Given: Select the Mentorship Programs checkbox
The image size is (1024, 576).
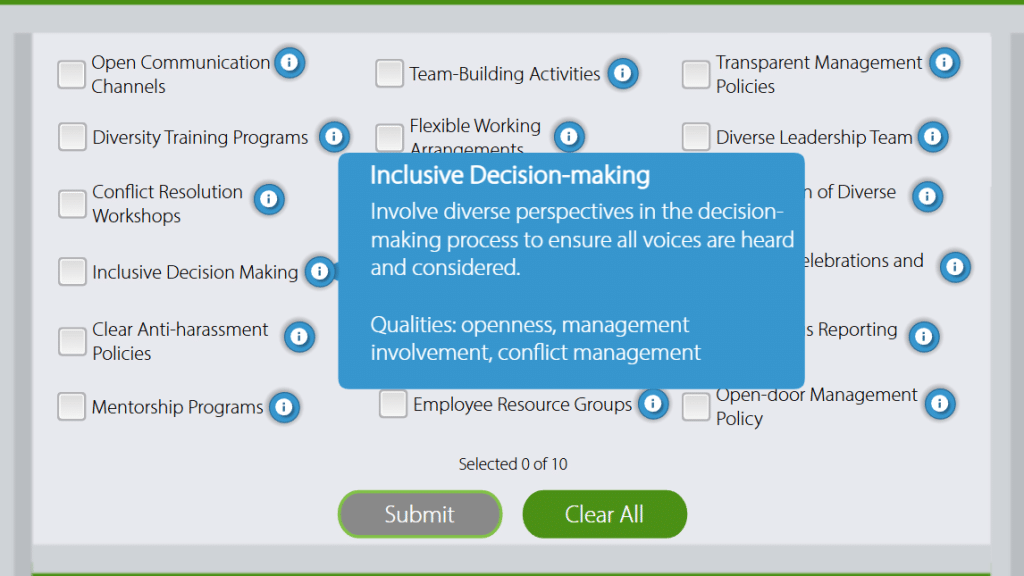Looking at the screenshot, I should click(71, 407).
